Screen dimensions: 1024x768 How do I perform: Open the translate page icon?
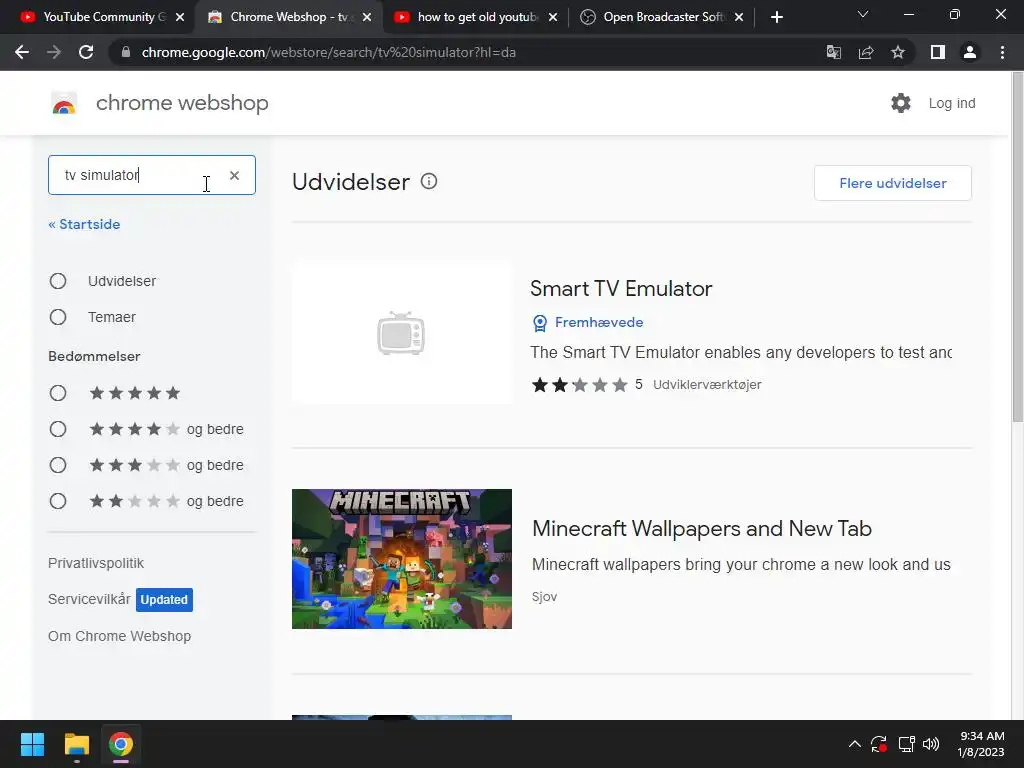click(833, 52)
